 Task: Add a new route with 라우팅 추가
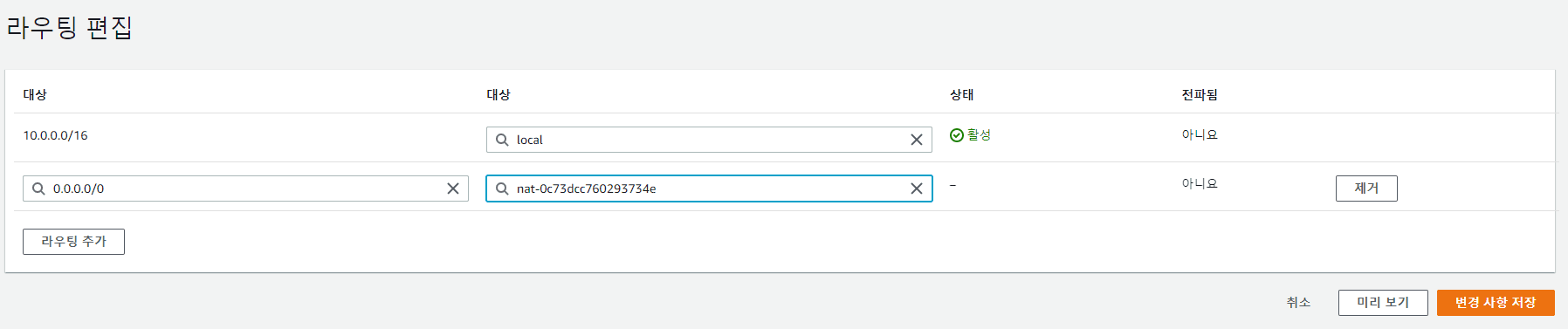tap(73, 242)
